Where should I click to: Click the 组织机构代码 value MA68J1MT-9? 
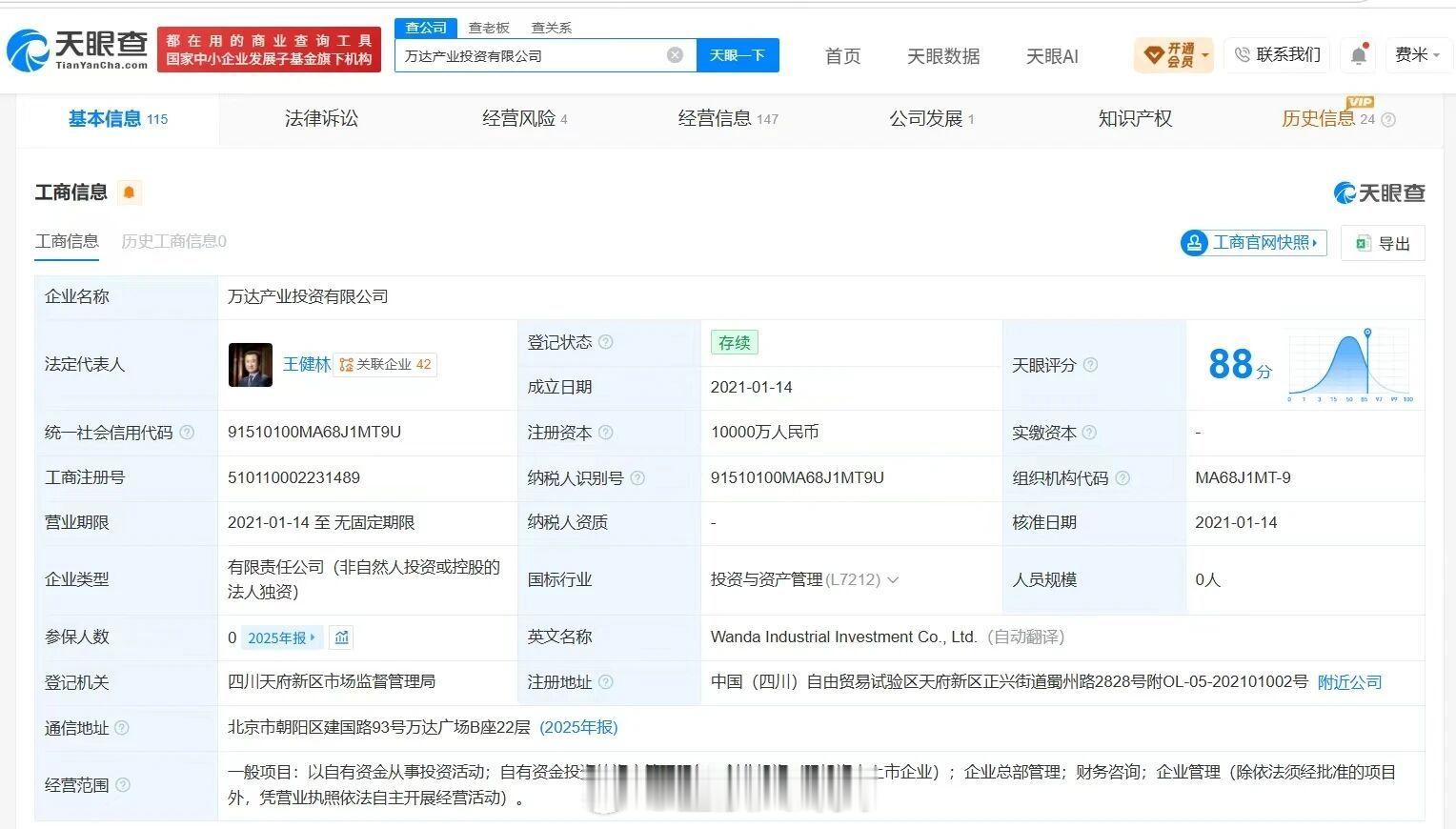(1243, 477)
